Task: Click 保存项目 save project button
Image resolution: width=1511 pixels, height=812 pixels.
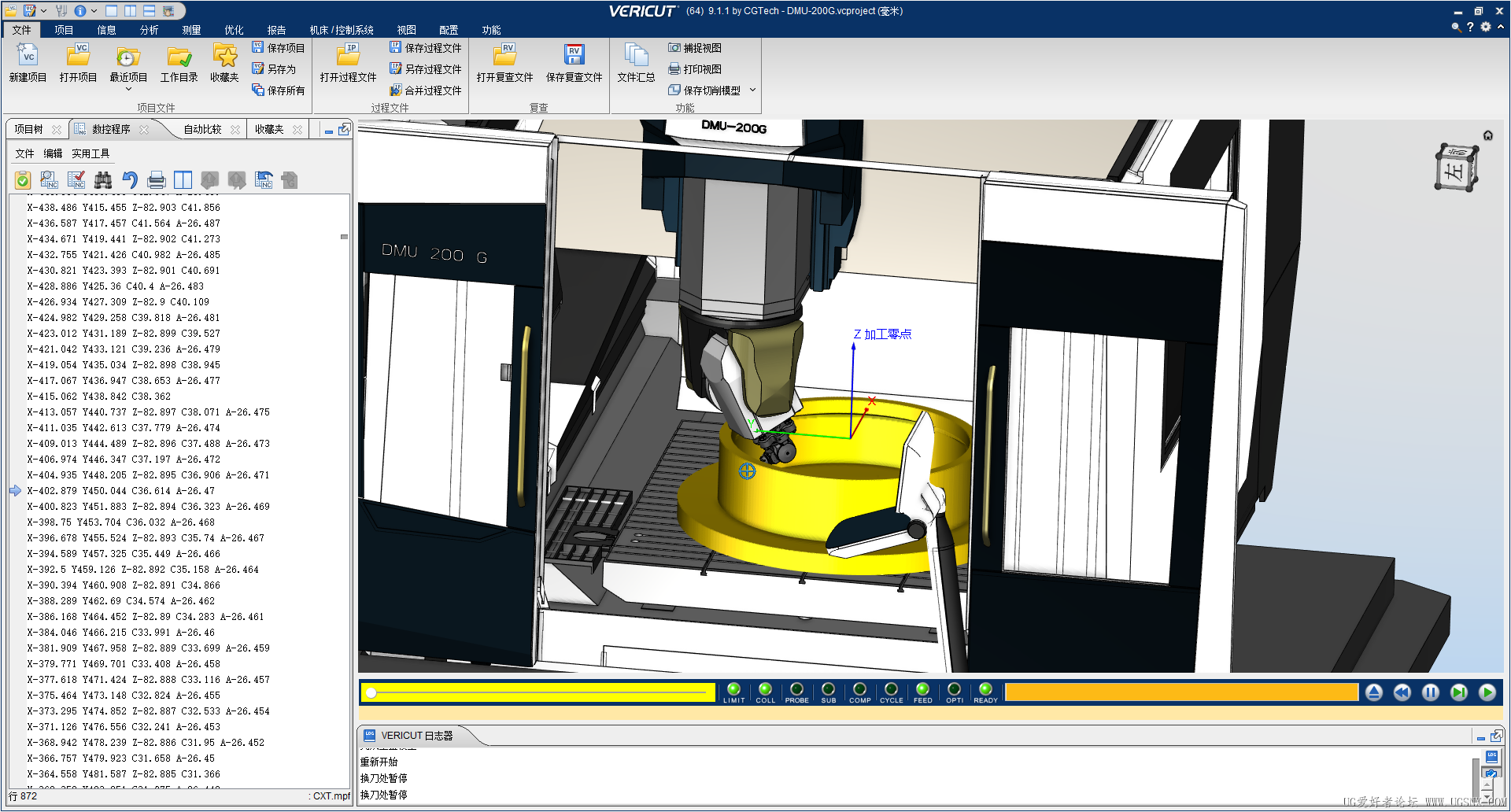Action: coord(278,48)
